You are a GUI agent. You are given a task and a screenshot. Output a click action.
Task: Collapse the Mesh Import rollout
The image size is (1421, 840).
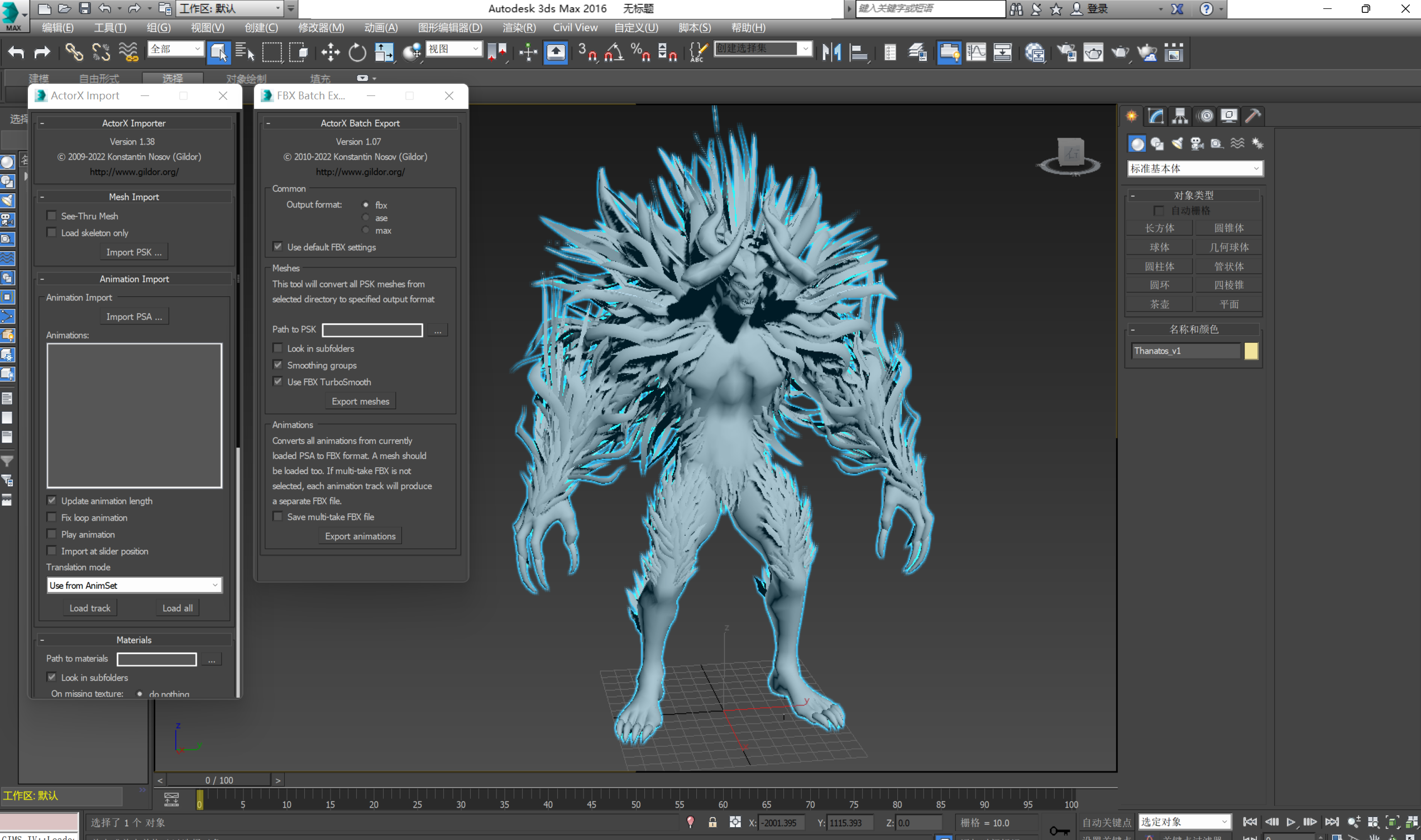pos(134,196)
